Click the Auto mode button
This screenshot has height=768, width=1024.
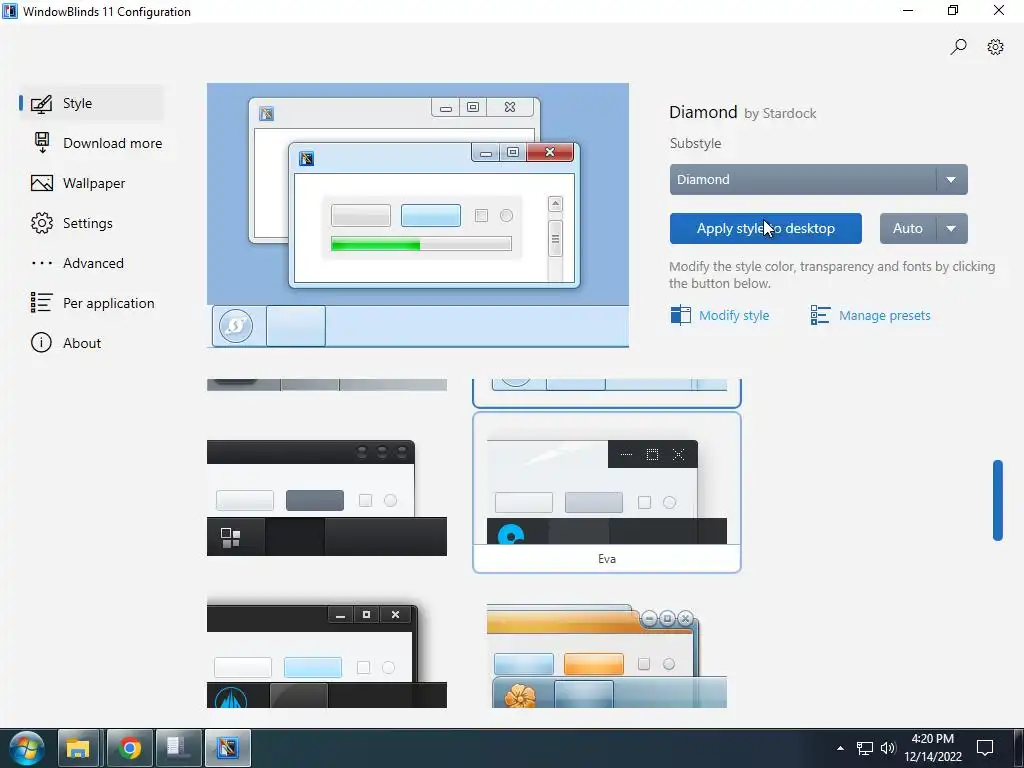pos(908,229)
